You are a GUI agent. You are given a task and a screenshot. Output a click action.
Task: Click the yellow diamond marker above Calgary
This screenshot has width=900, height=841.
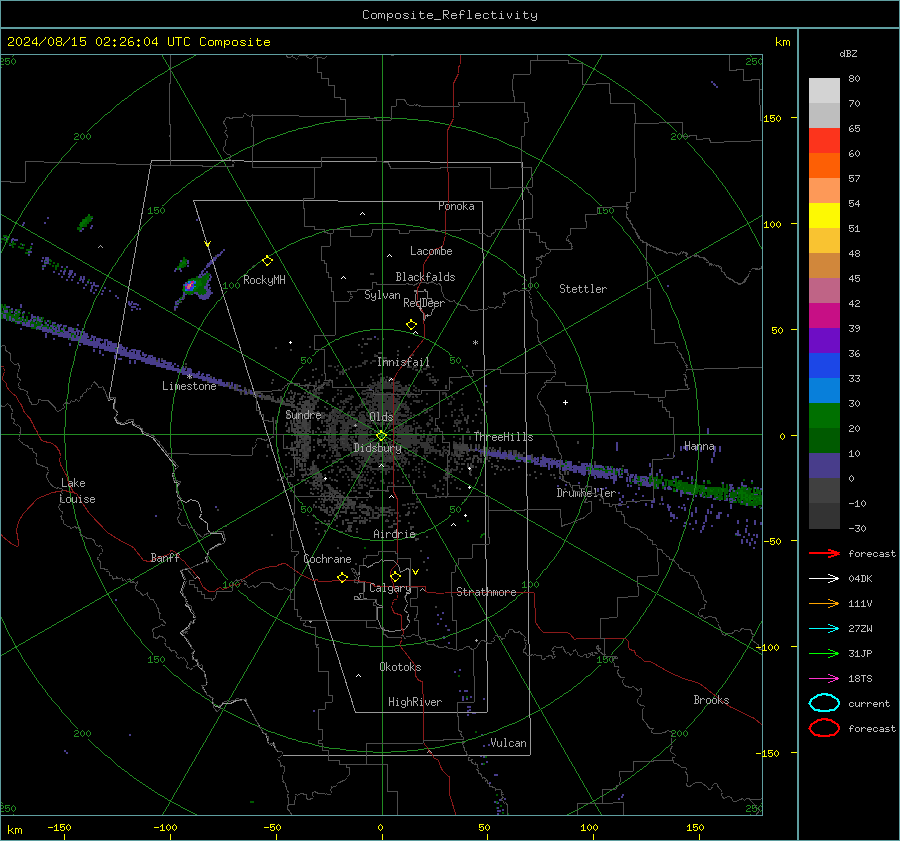(x=395, y=576)
